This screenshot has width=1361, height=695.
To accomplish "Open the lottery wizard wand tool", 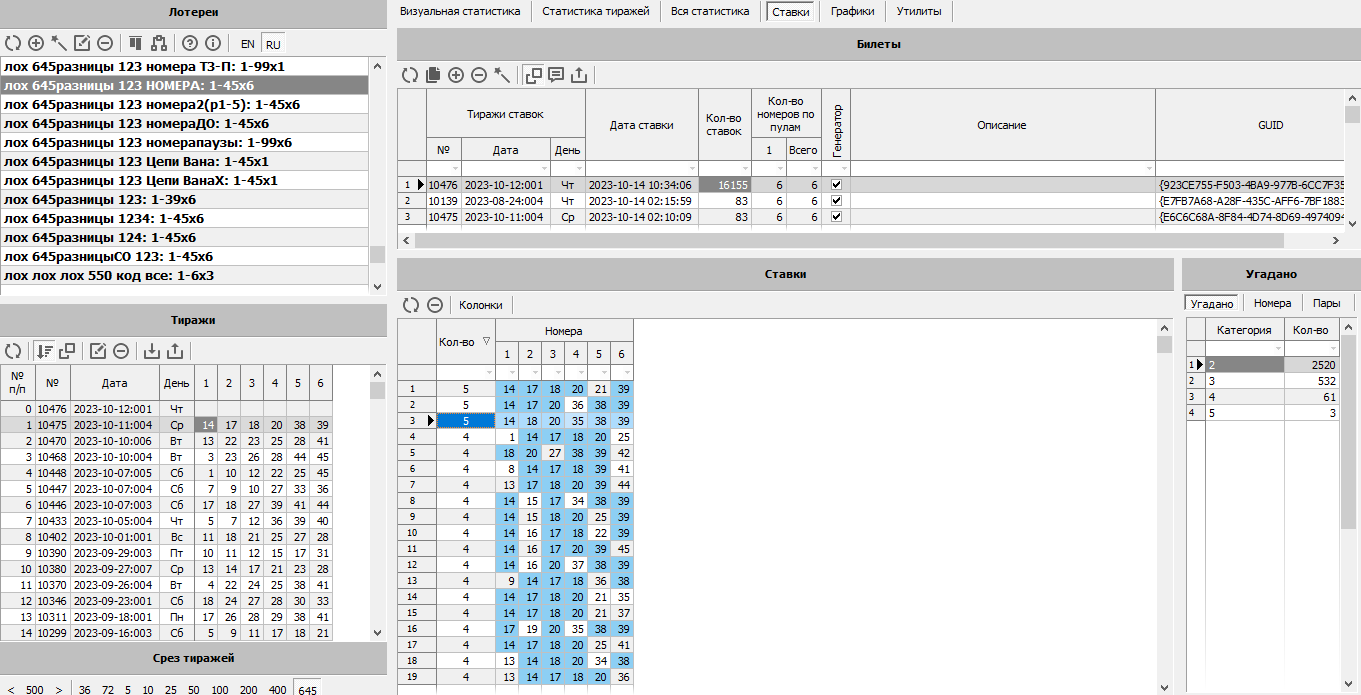I will pyautogui.click(x=59, y=43).
